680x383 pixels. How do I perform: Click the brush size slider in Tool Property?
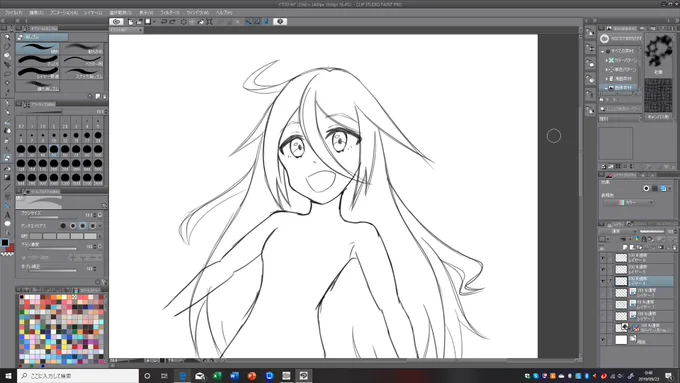pos(52,217)
